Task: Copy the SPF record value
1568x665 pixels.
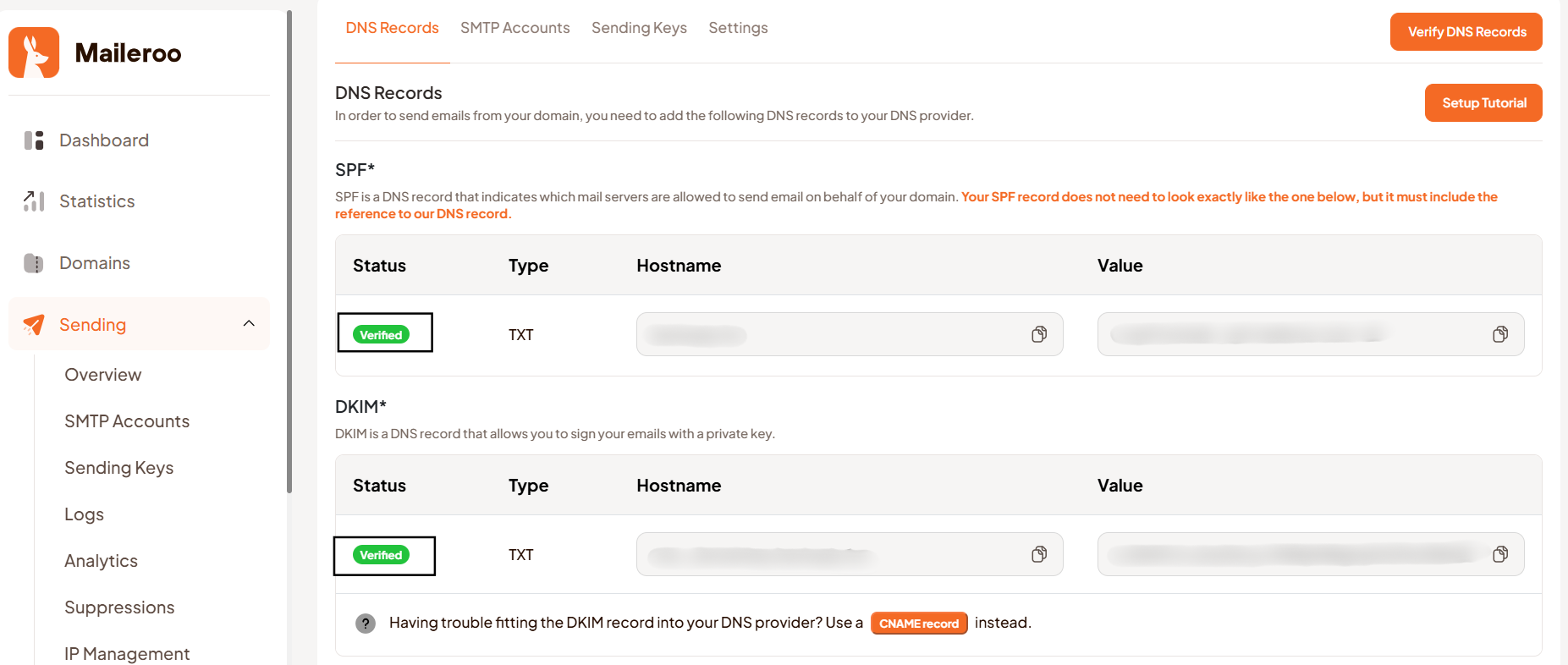Action: tap(1500, 334)
